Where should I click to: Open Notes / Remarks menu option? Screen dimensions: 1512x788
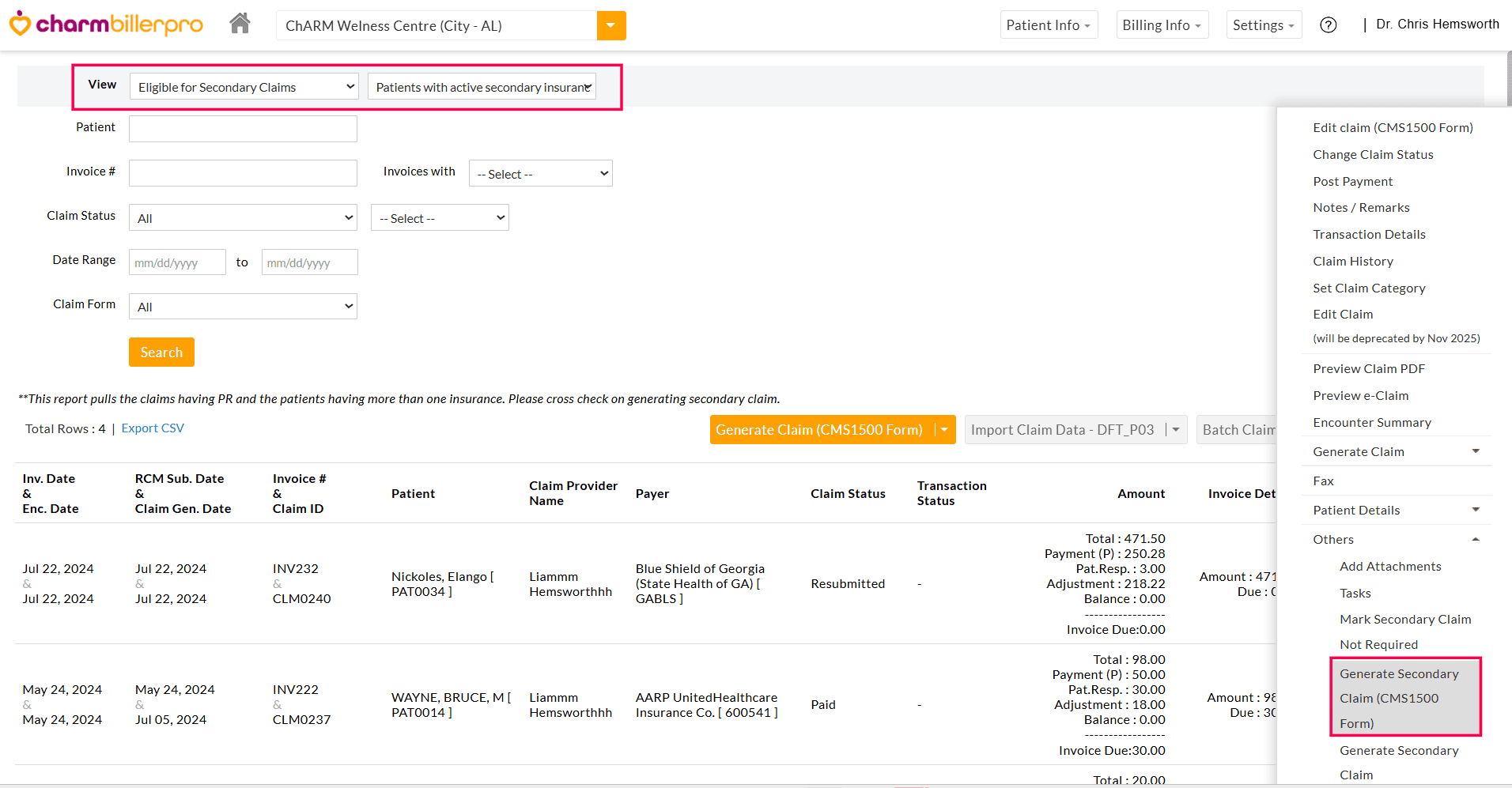tap(1361, 208)
